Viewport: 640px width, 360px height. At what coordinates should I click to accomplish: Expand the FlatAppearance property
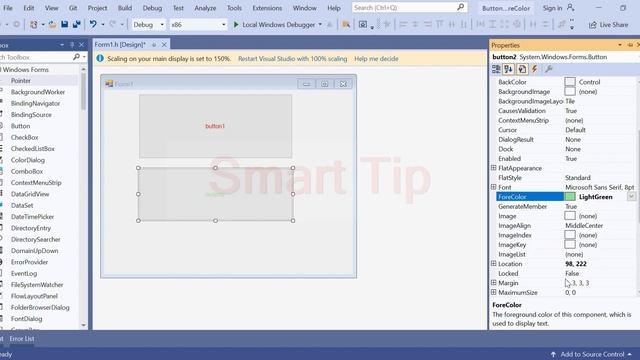493,168
